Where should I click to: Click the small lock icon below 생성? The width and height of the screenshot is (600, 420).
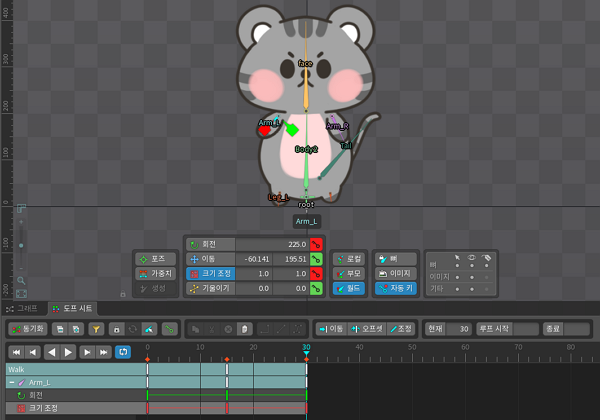123,294
